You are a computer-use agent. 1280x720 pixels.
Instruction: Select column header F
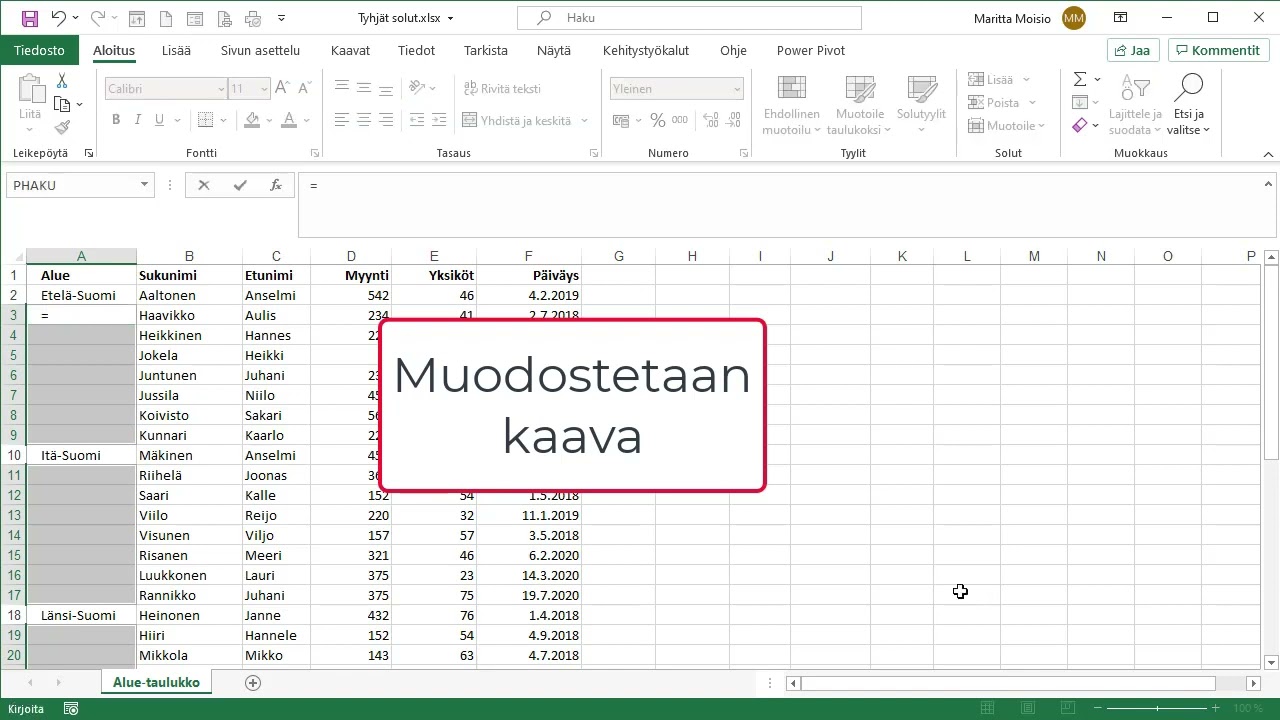pyautogui.click(x=529, y=256)
